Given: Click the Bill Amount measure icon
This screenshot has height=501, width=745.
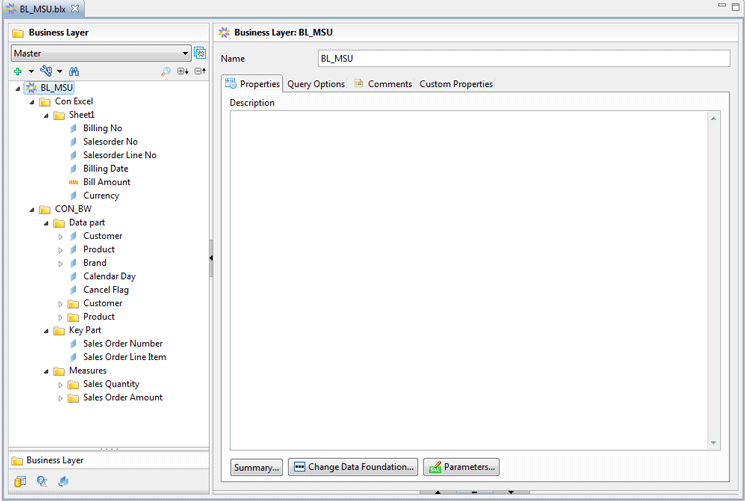Looking at the screenshot, I should (74, 182).
